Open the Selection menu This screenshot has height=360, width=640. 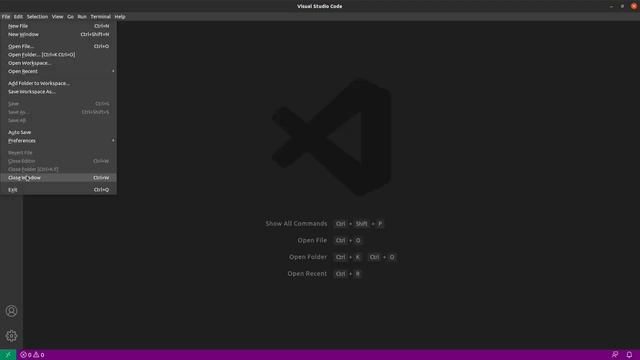pyautogui.click(x=37, y=17)
